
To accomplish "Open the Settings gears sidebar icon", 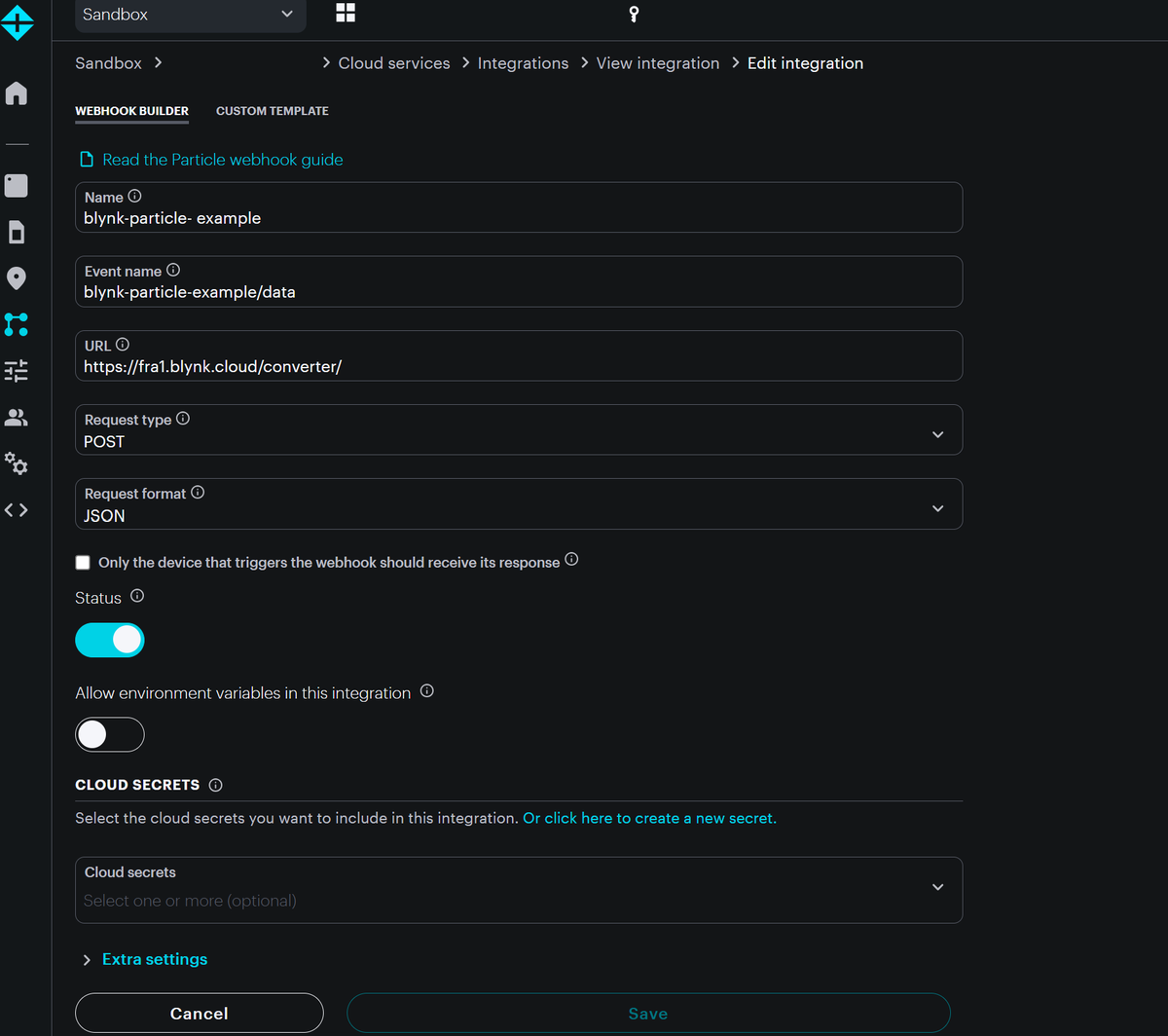I will 17,463.
